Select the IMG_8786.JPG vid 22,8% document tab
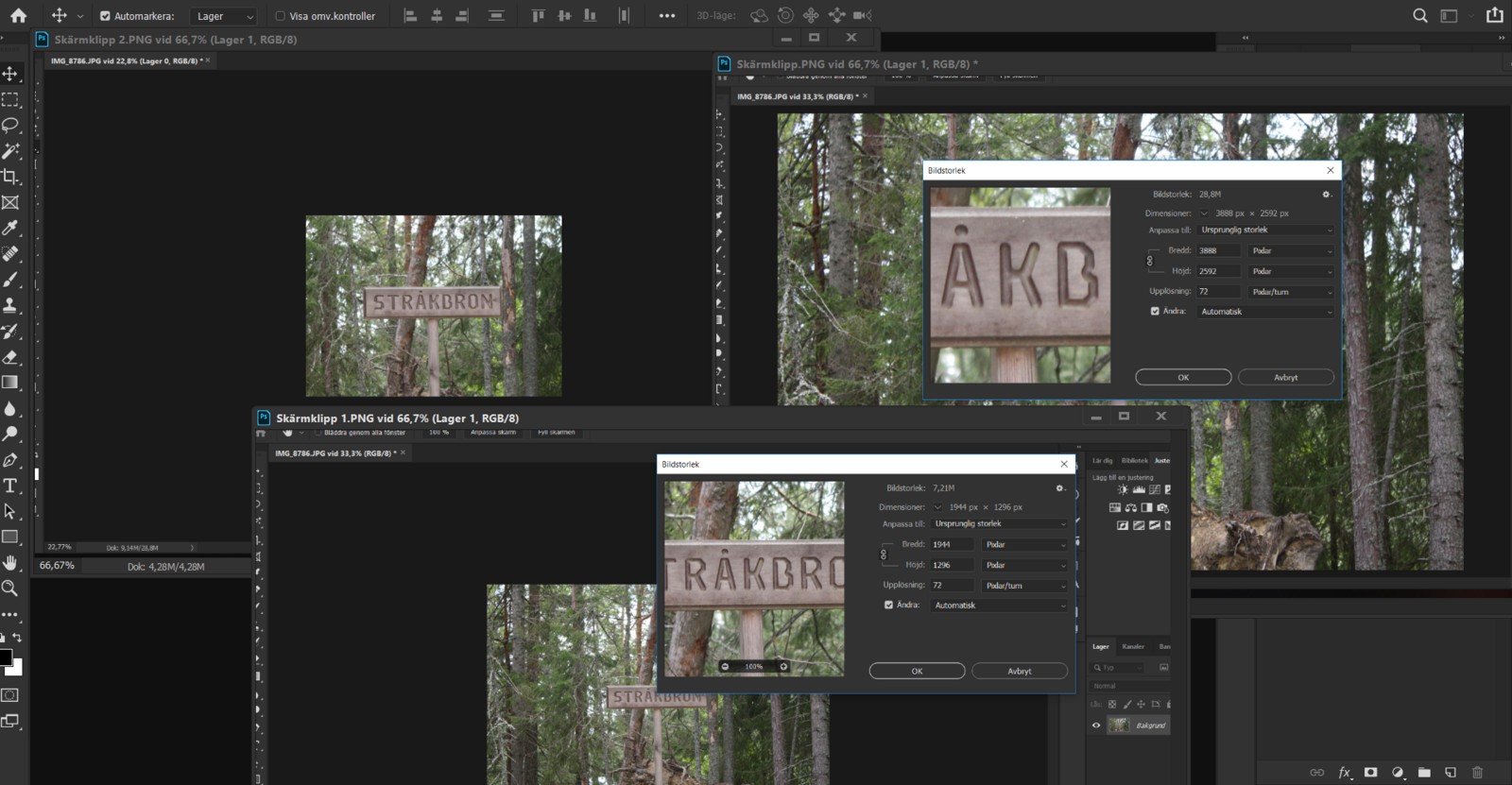1512x785 pixels. (124, 60)
